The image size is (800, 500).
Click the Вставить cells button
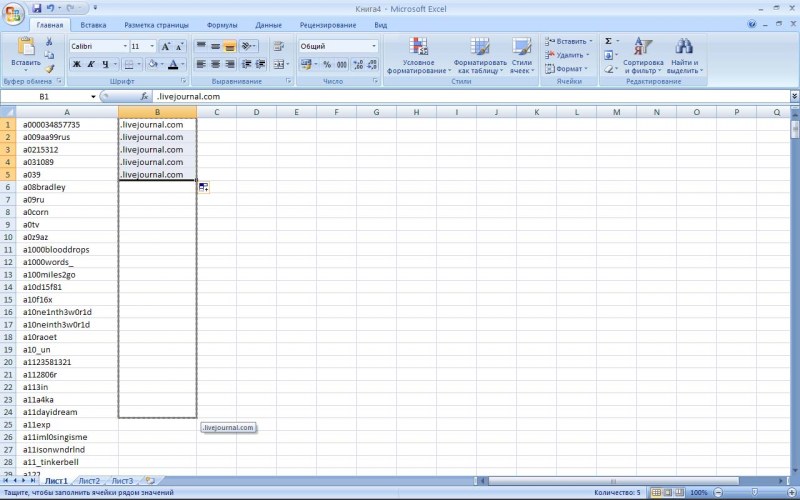569,41
